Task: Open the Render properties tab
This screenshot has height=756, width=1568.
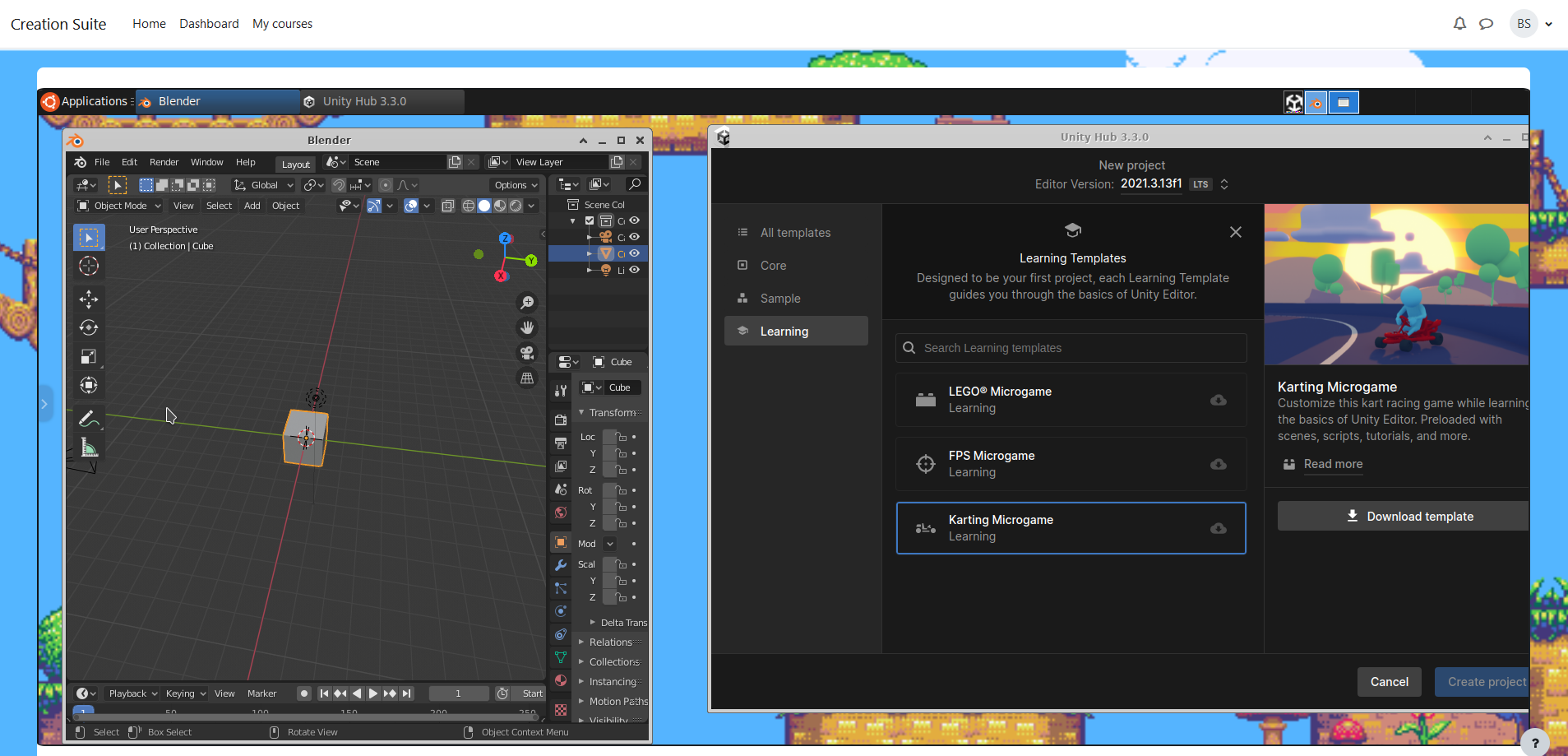Action: [561, 420]
